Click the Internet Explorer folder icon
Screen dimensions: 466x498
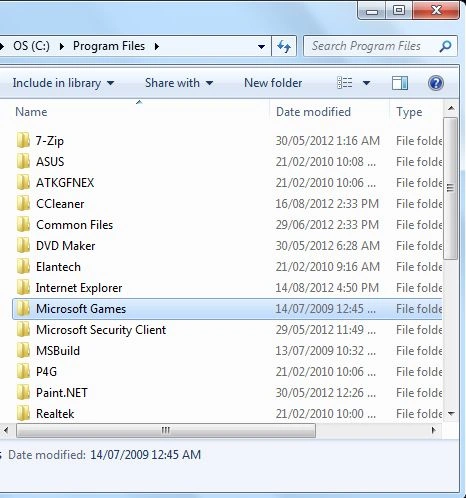[x=23, y=287]
